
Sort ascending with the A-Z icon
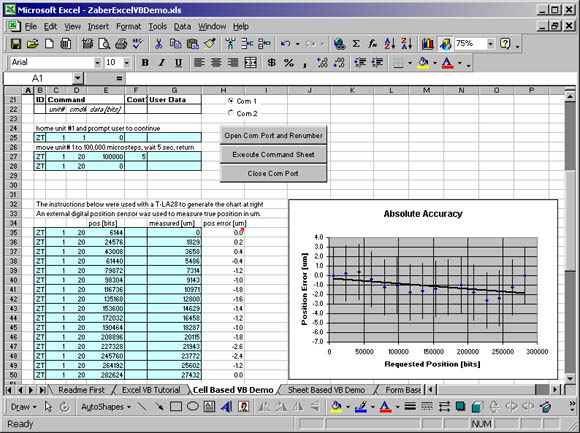(x=390, y=44)
